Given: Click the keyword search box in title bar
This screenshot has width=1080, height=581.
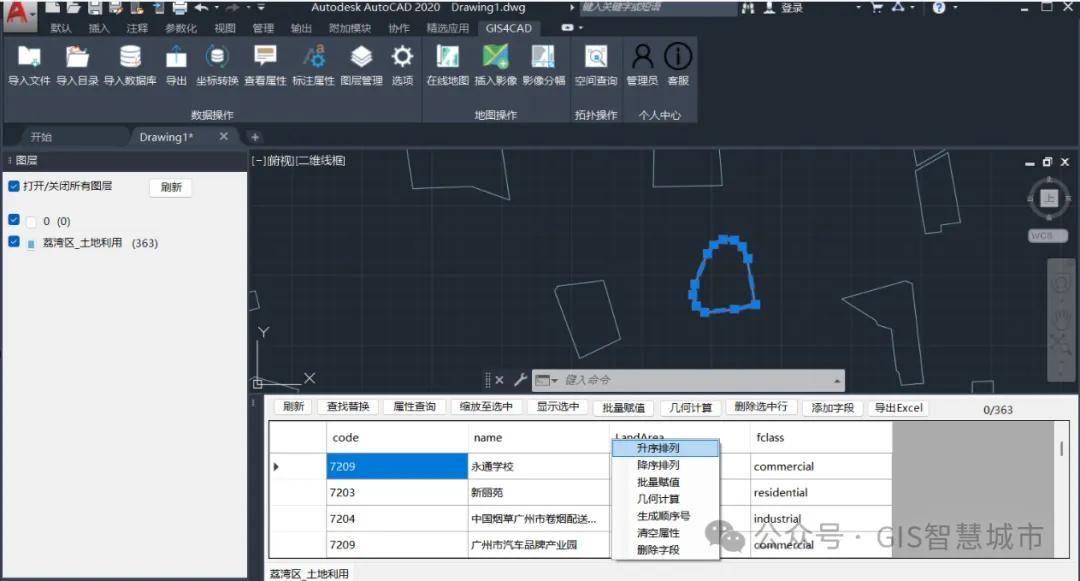Looking at the screenshot, I should coord(658,8).
